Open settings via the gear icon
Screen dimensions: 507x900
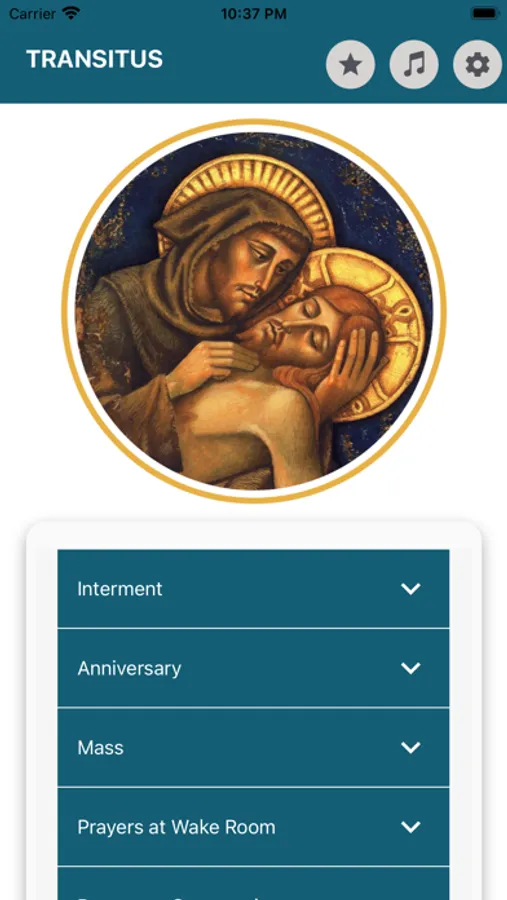coord(477,65)
